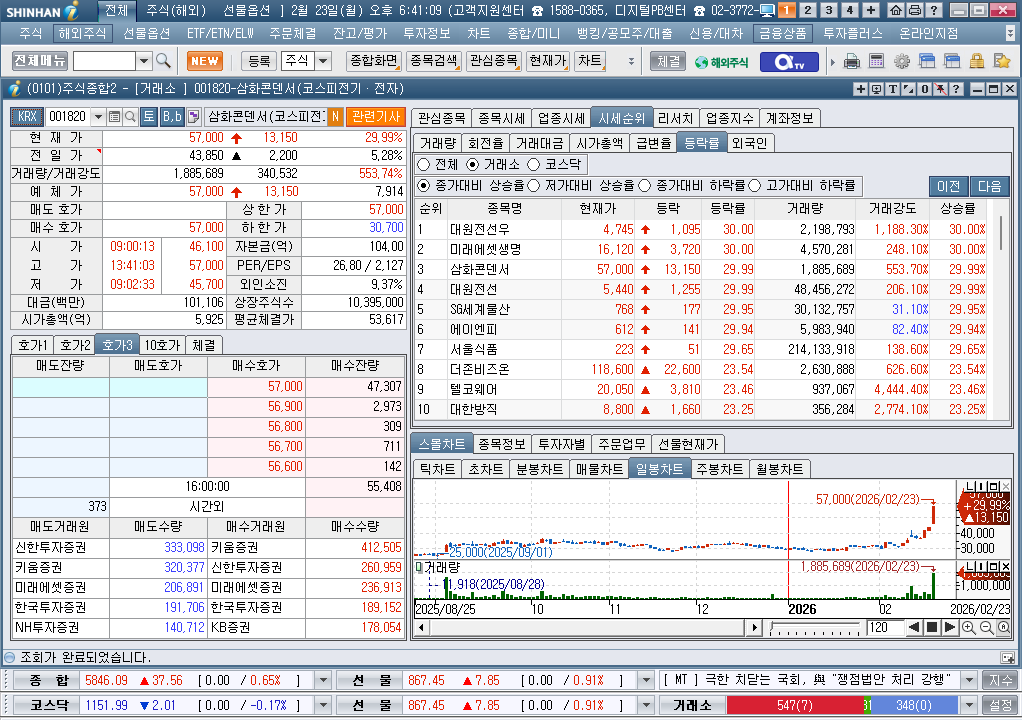1022x720 pixels.
Task: Click the magnifier next to the menu search box
Action: [164, 61]
